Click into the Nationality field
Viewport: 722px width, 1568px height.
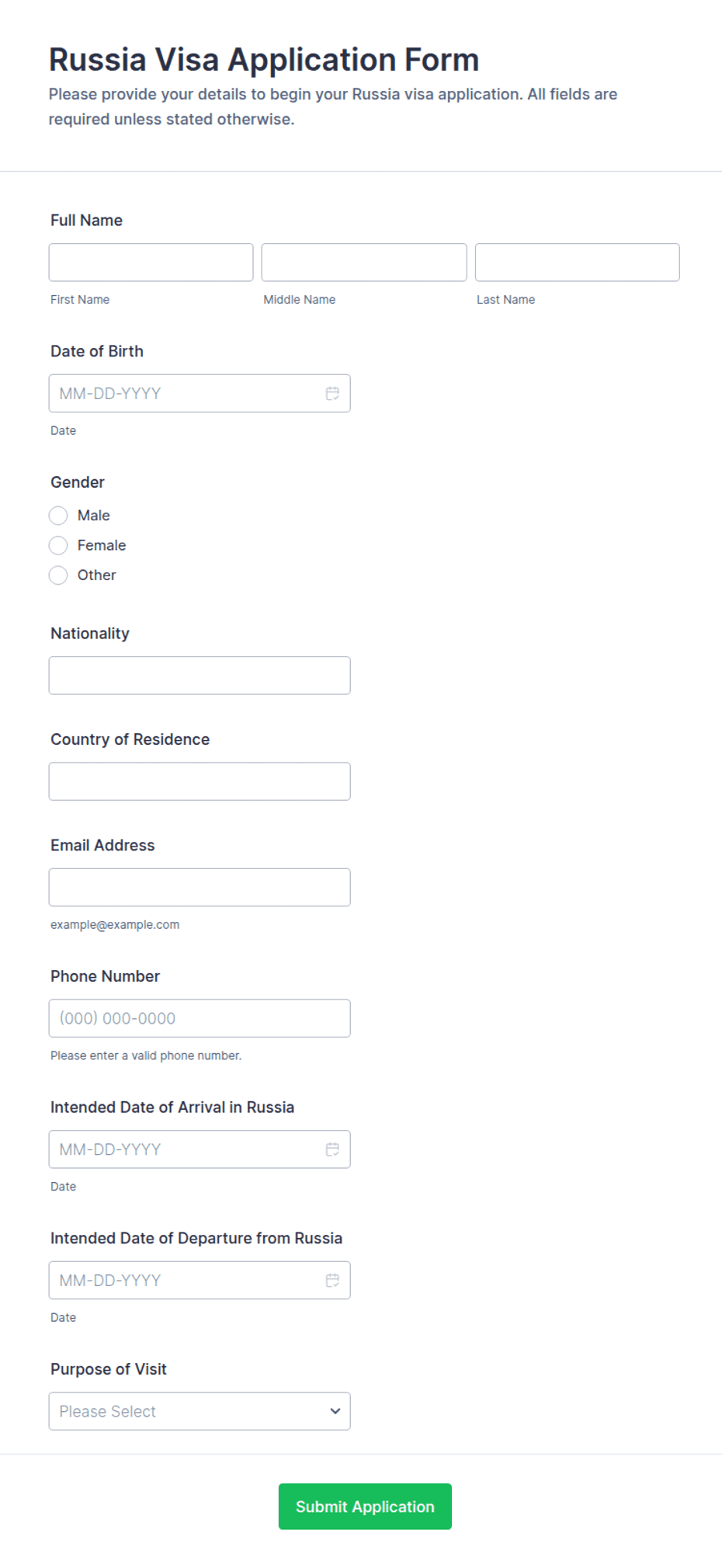pos(200,676)
